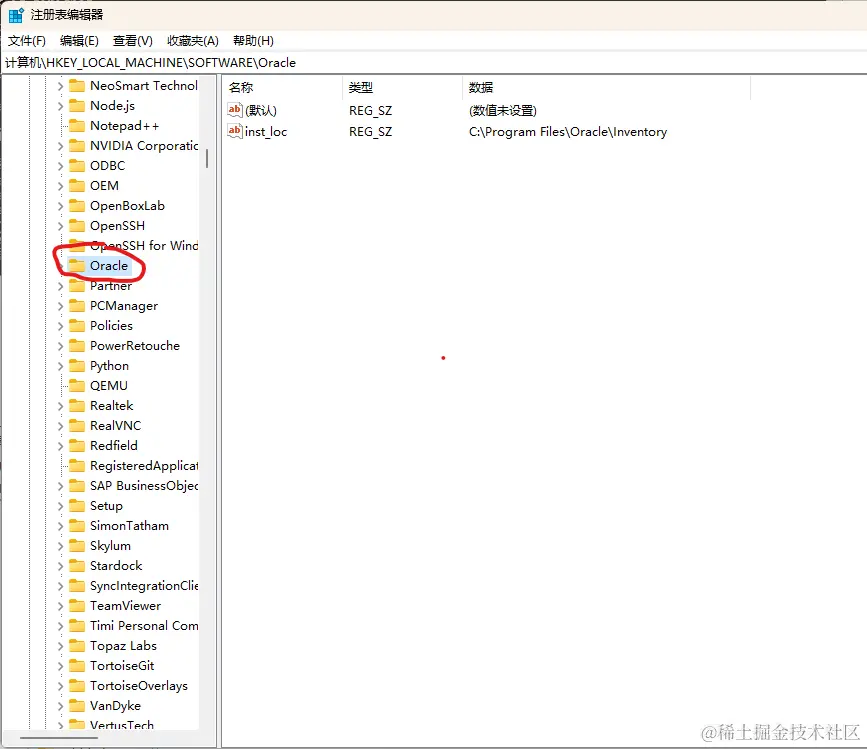Expand the OpenSSH key

60,226
